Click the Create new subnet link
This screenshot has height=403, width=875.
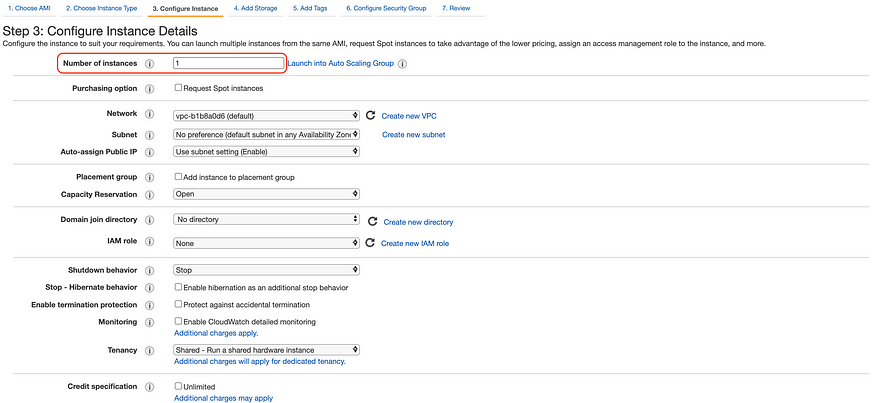coord(413,134)
